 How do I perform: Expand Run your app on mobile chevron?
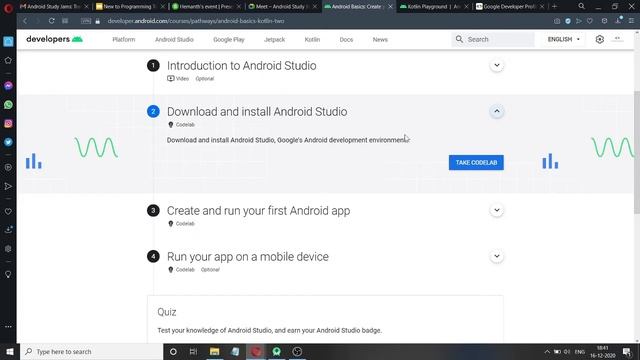(x=497, y=256)
